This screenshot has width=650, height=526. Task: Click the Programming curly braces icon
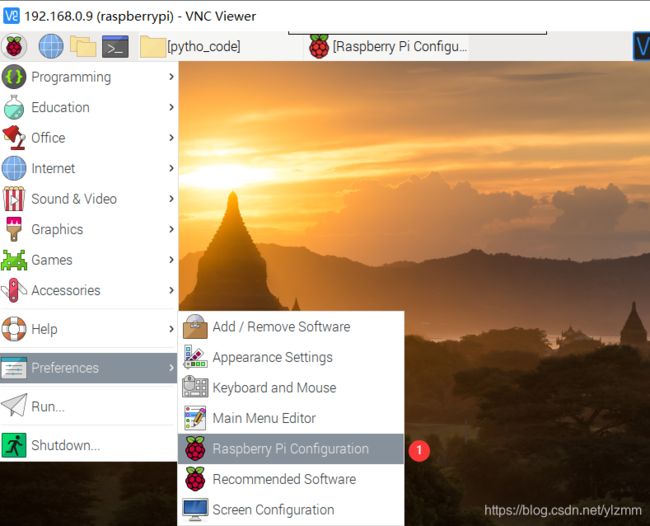pyautogui.click(x=14, y=77)
